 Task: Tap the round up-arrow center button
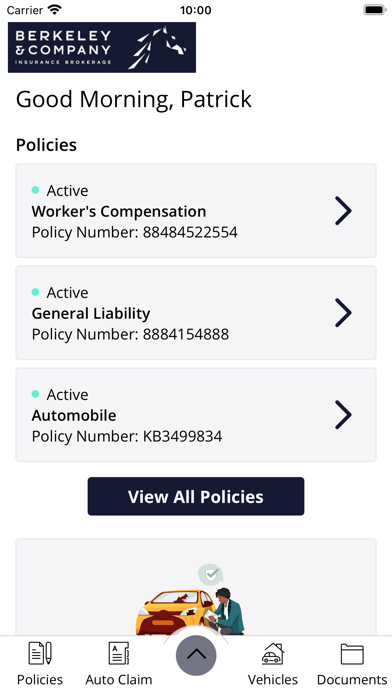click(196, 655)
